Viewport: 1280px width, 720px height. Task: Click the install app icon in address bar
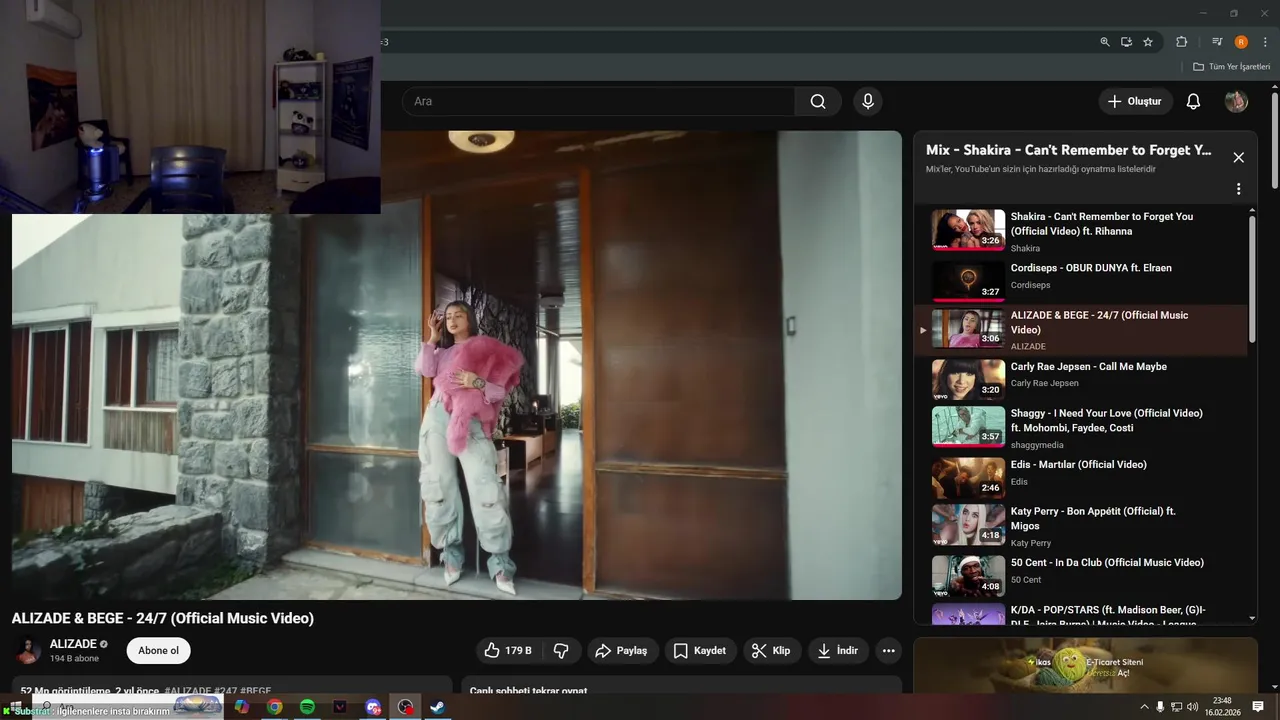pyautogui.click(x=1126, y=42)
